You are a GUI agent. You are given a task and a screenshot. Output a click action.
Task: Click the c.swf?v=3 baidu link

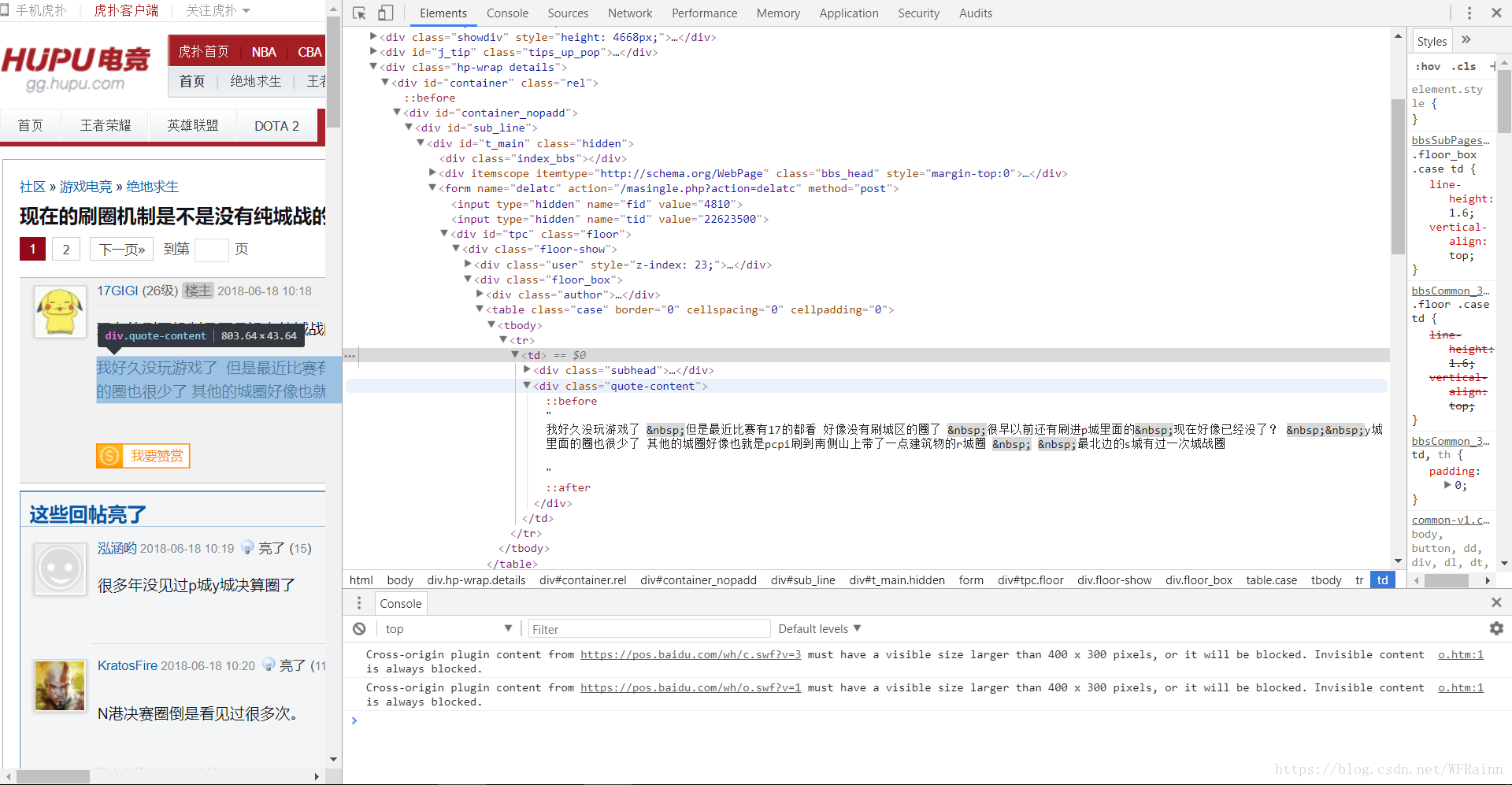691,654
